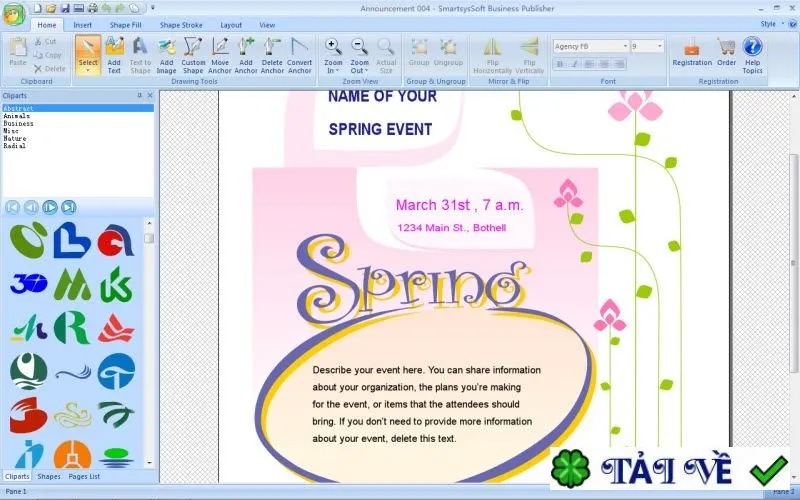800x500 pixels.
Task: Click the Redo arrow in quick access toolbar
Action: click(120, 8)
